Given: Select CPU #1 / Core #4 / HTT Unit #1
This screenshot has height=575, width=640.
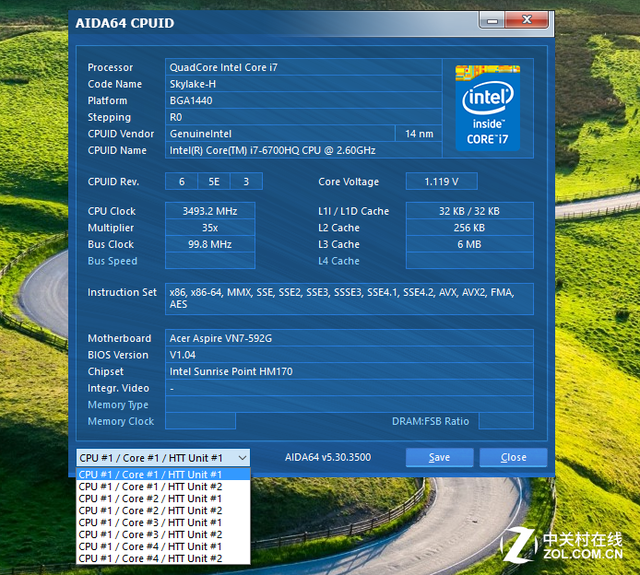Looking at the screenshot, I should click(x=163, y=546).
